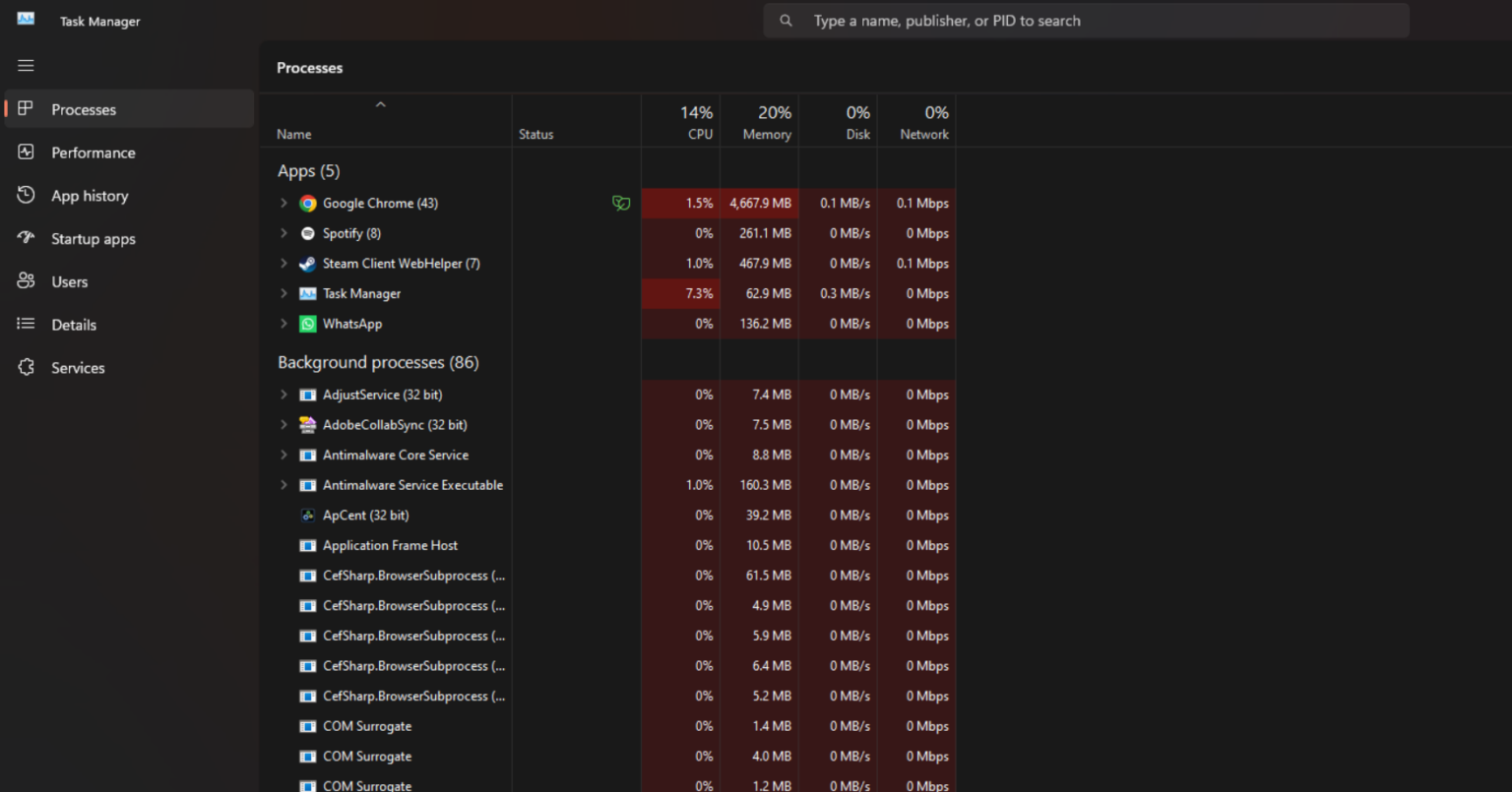Select Task Manager's 7.3% CPU cell

pyautogui.click(x=680, y=293)
